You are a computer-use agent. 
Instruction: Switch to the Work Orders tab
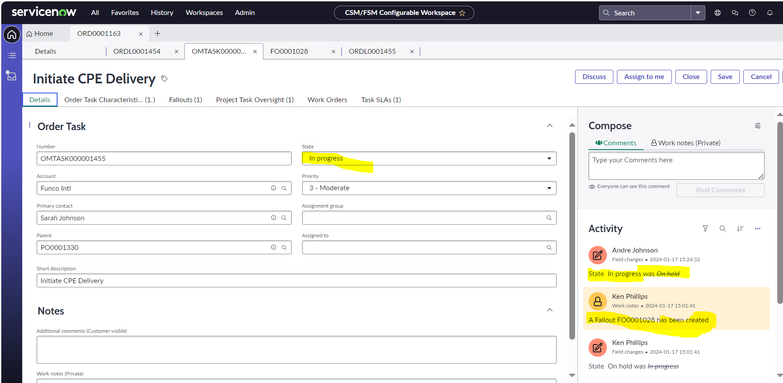[327, 100]
